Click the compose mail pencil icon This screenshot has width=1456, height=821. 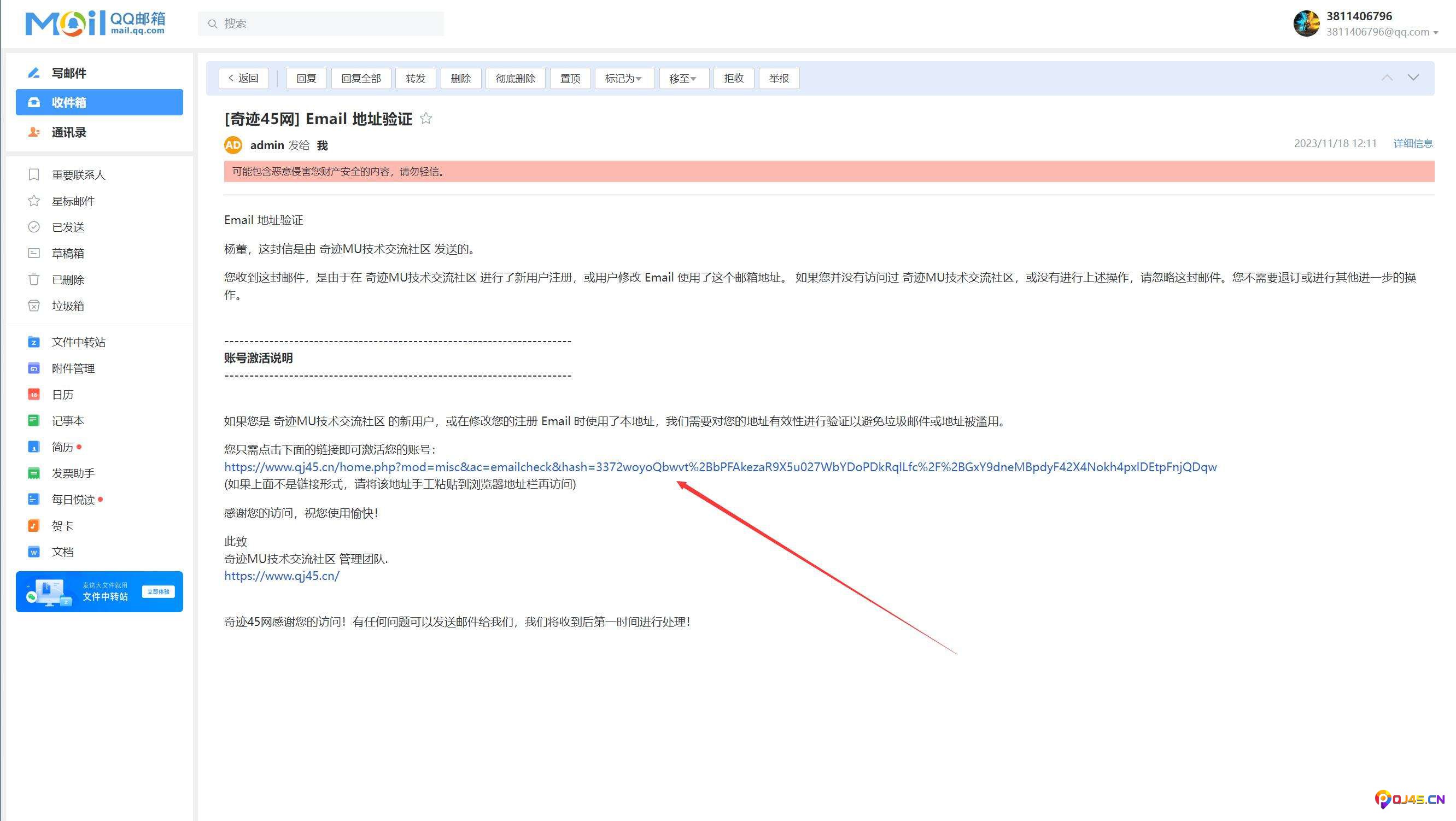pos(34,73)
